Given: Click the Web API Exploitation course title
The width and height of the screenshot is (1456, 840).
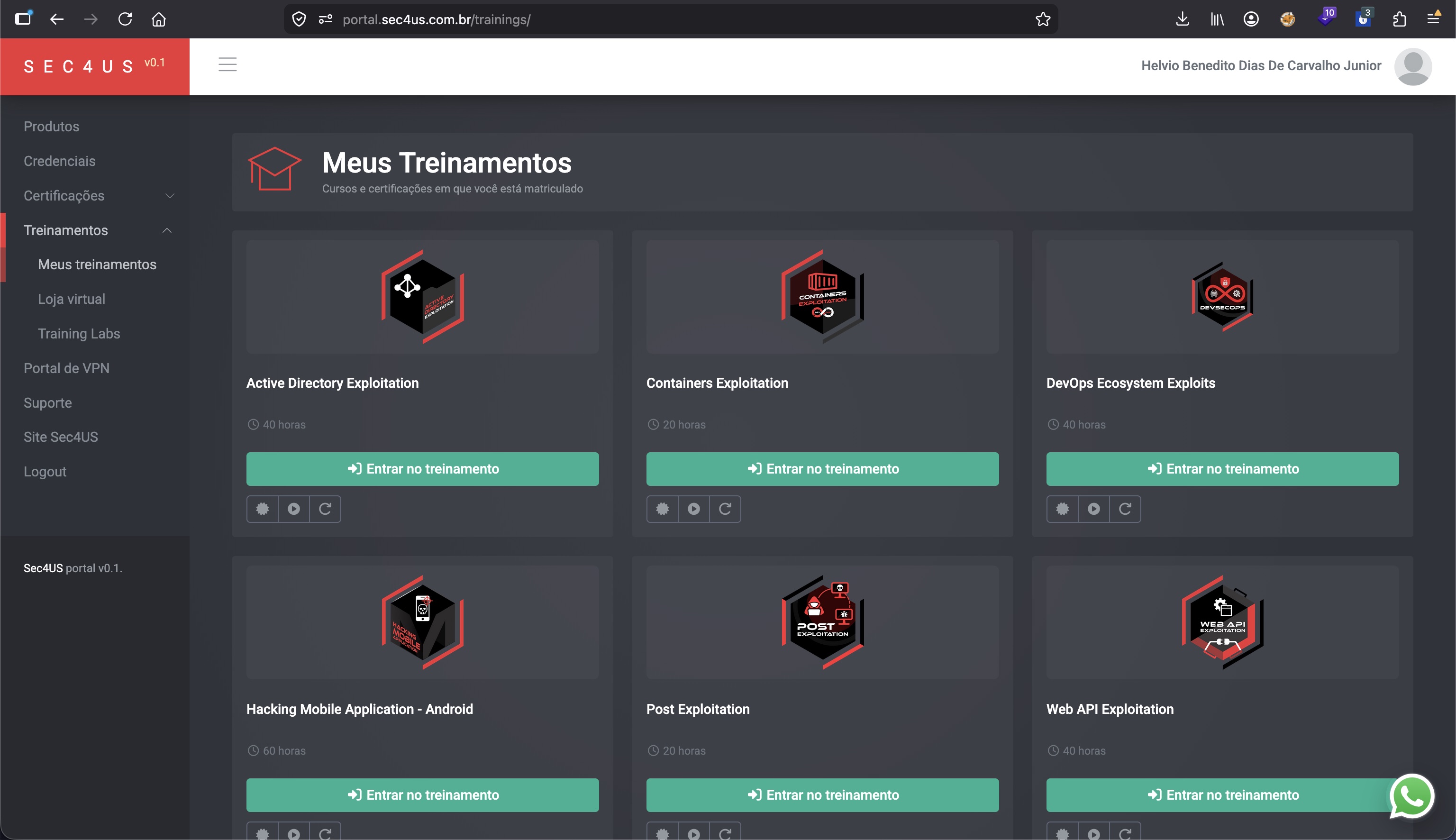Looking at the screenshot, I should 1110,709.
